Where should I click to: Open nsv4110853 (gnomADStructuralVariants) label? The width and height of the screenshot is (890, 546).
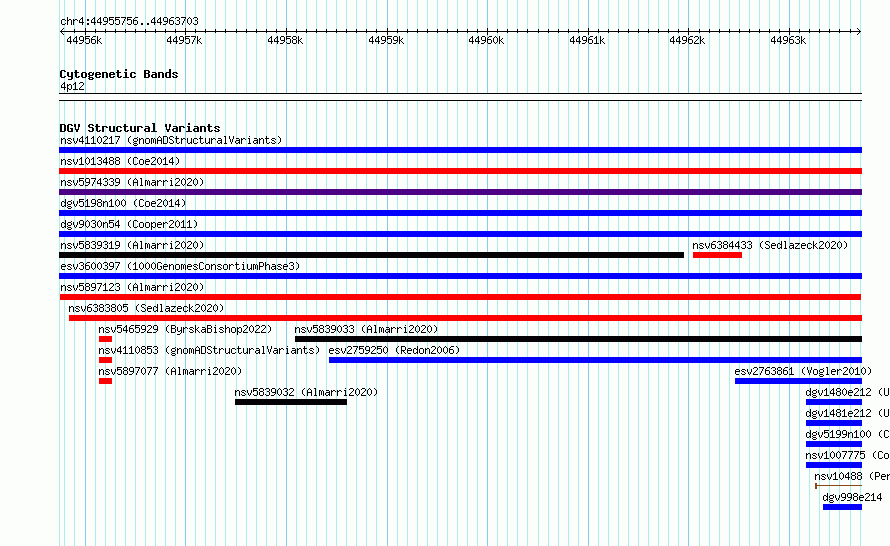click(x=209, y=350)
